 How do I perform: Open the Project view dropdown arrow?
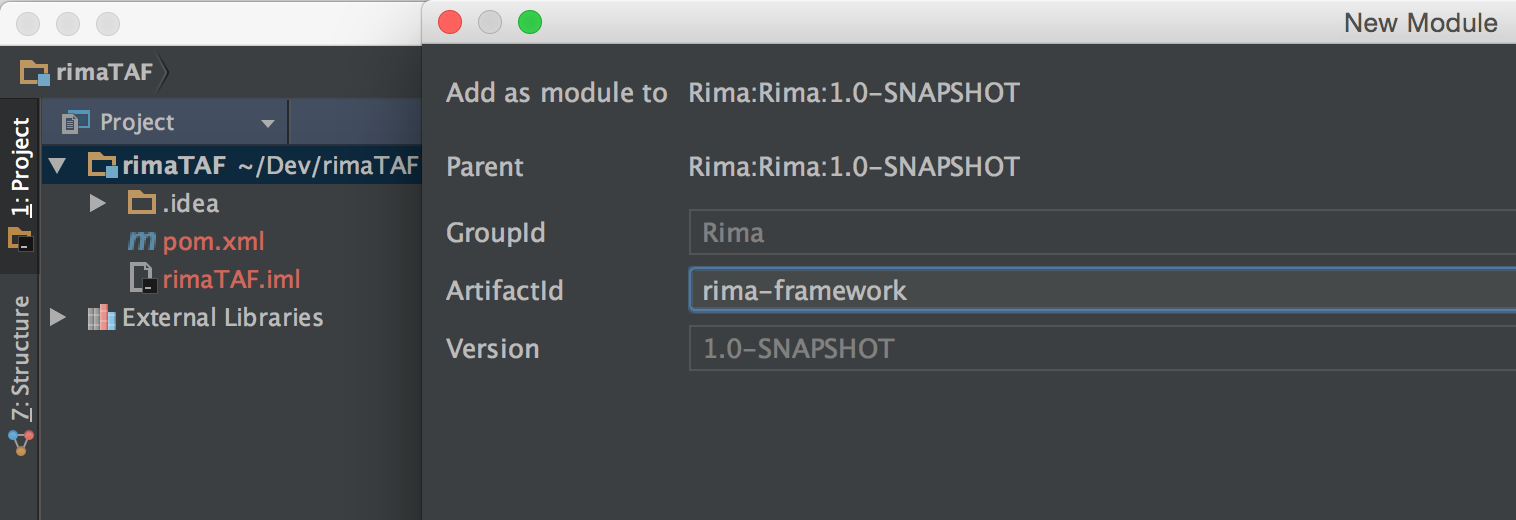click(267, 124)
